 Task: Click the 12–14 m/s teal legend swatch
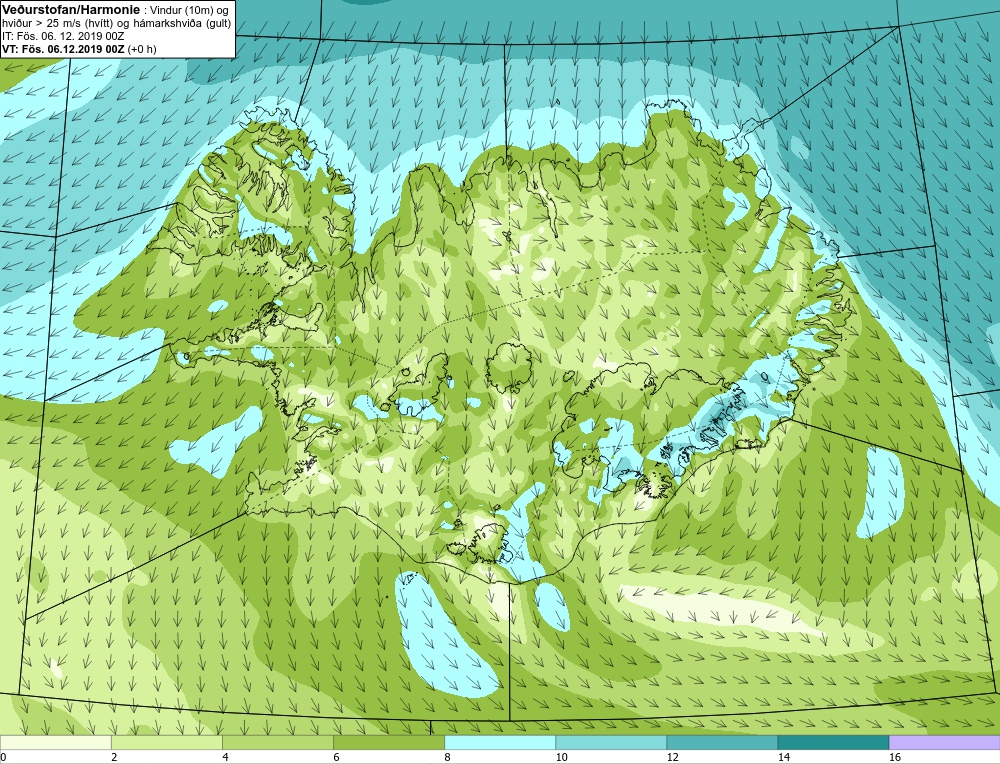[x=722, y=742]
